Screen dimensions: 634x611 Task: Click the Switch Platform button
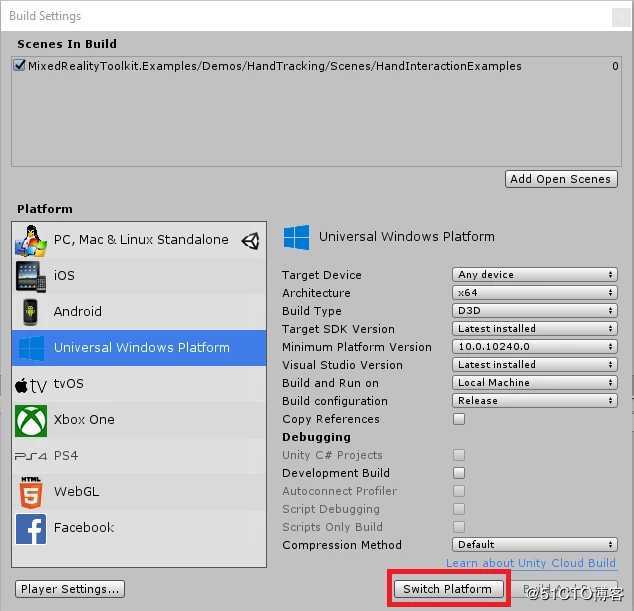pyautogui.click(x=448, y=589)
